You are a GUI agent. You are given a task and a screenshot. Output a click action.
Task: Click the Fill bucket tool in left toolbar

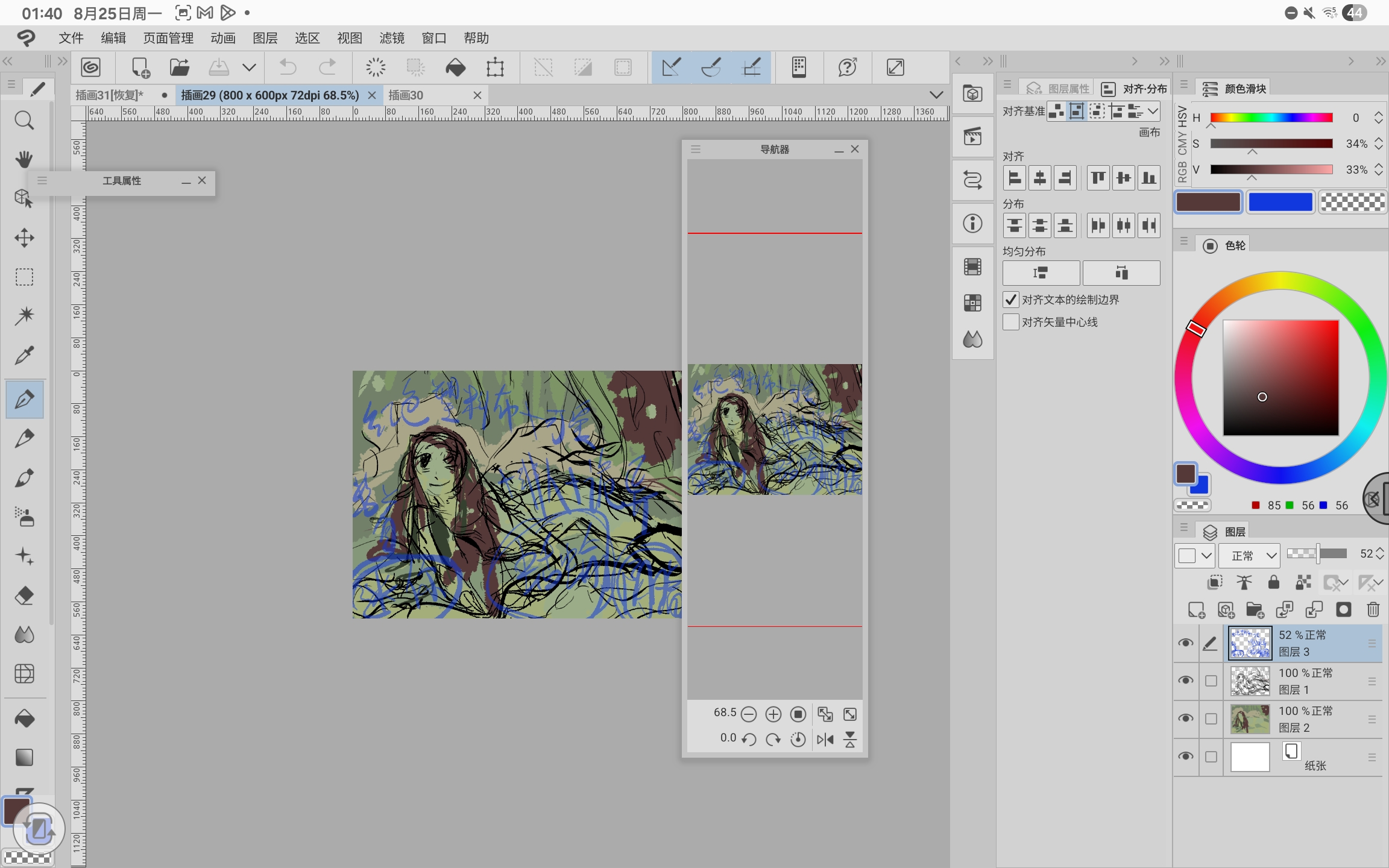24,719
